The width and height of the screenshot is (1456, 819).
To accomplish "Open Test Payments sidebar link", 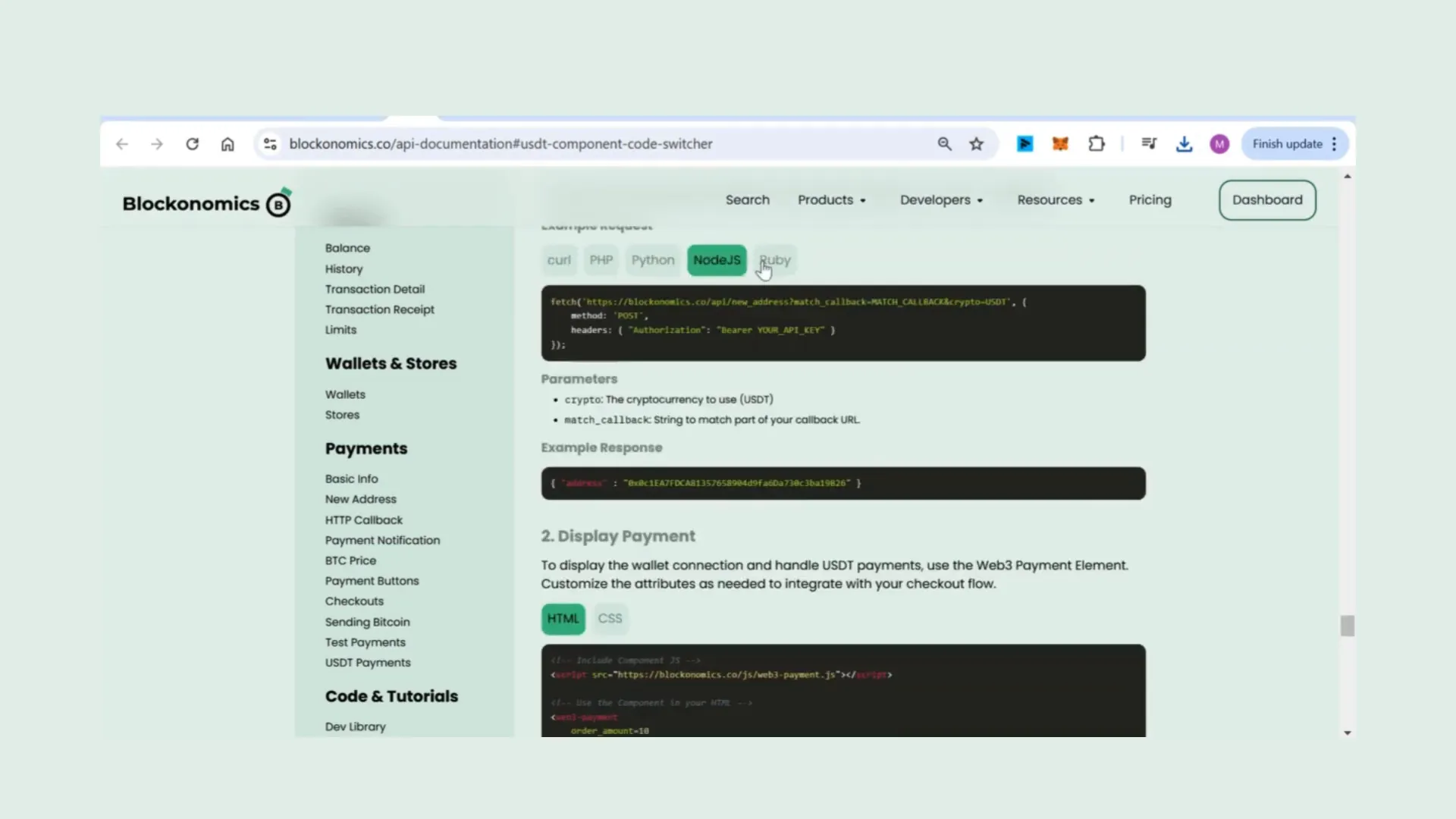I will pyautogui.click(x=365, y=642).
